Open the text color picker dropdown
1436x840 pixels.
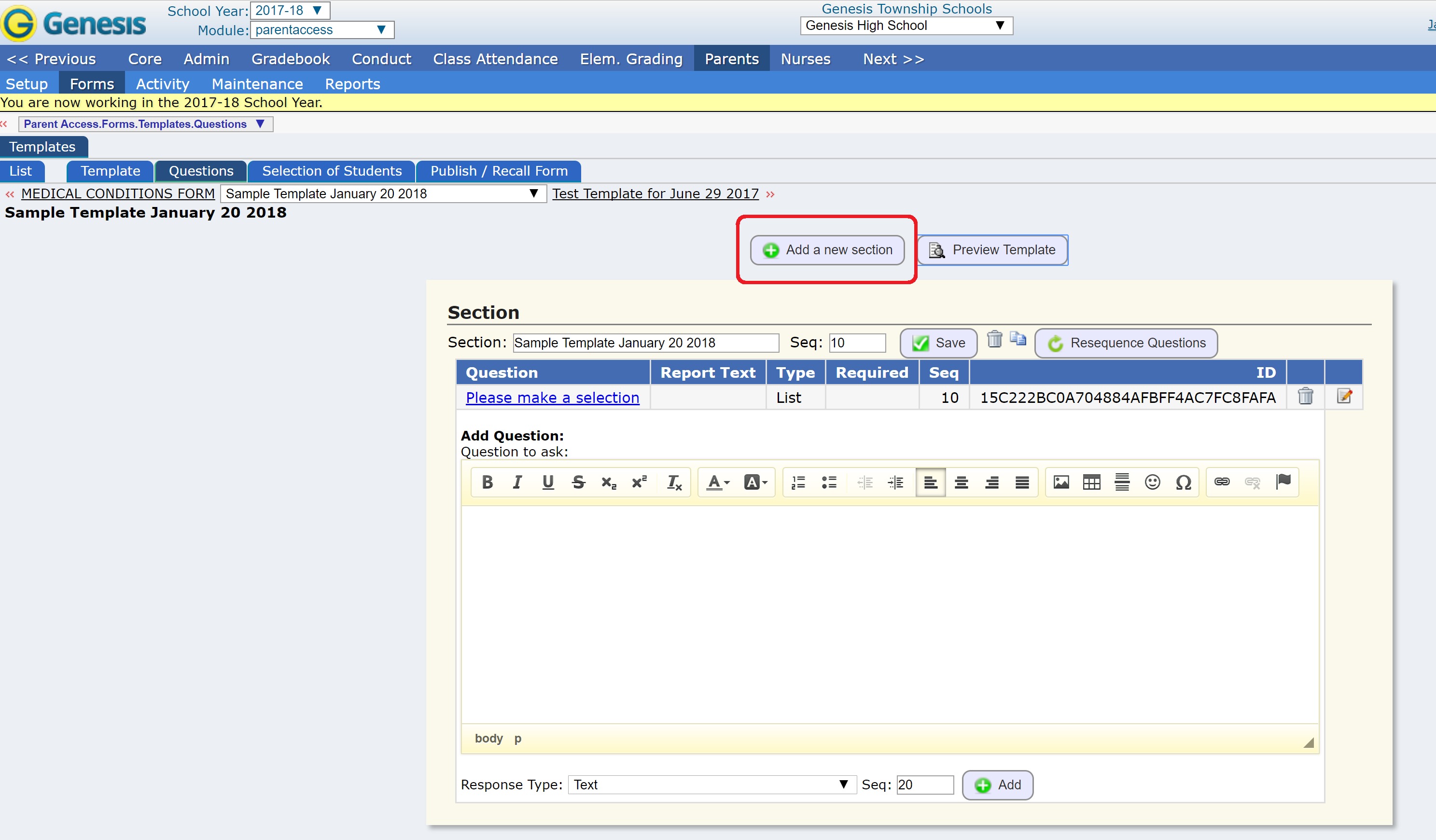click(x=717, y=482)
